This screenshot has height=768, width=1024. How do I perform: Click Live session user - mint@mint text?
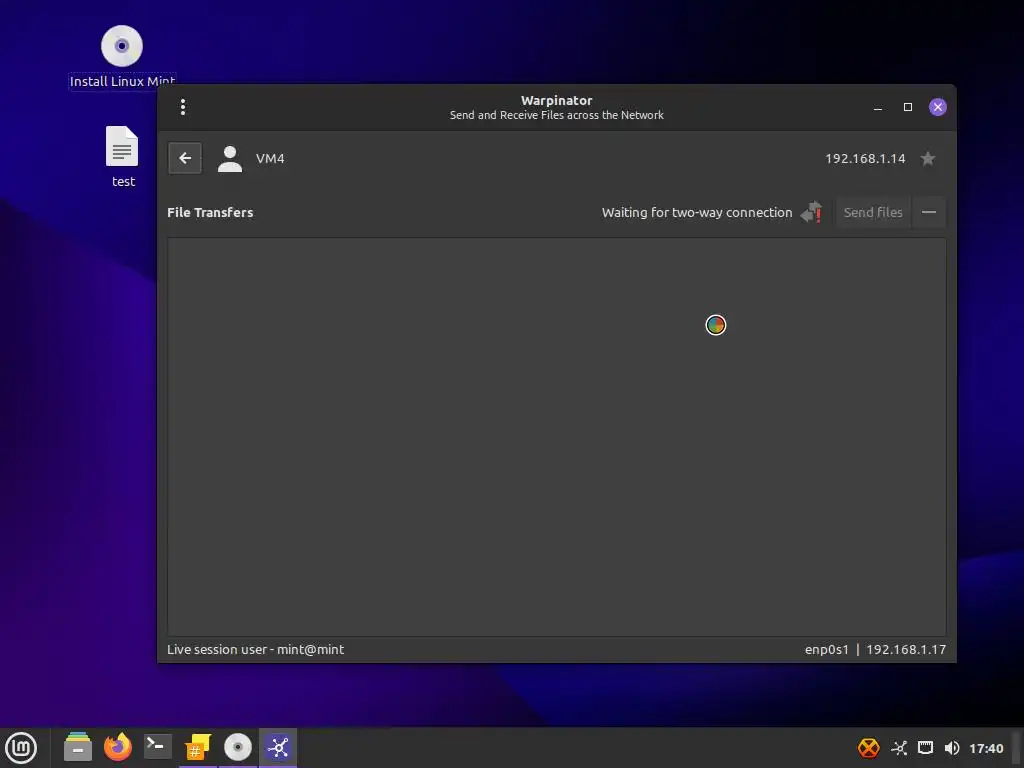pyautogui.click(x=255, y=650)
